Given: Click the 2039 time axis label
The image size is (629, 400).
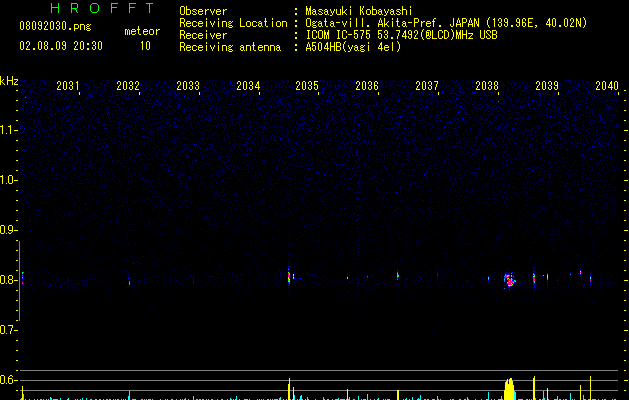Looking at the screenshot, I should tap(547, 86).
